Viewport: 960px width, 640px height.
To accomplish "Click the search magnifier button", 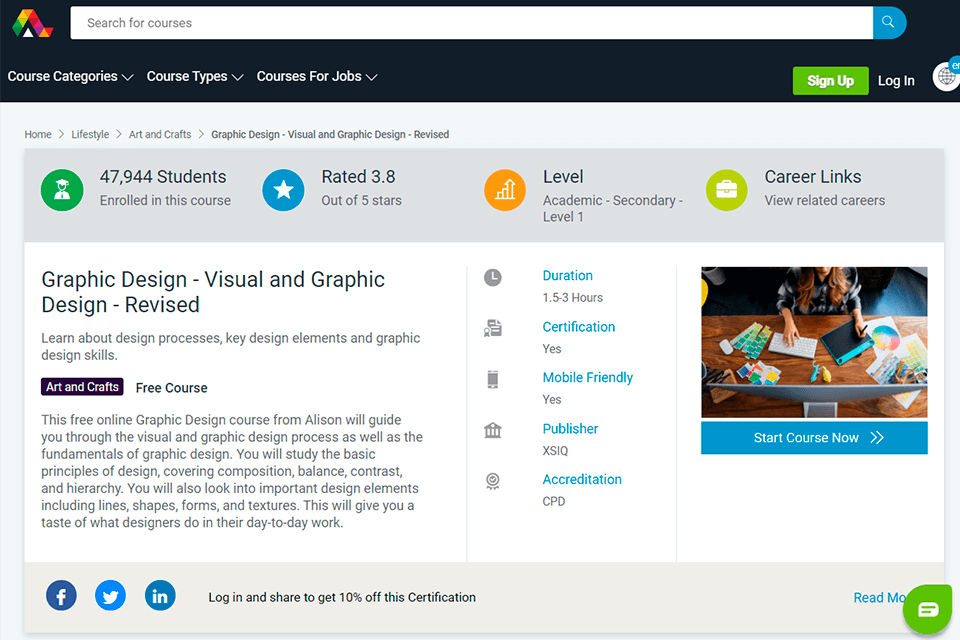I will pos(889,23).
